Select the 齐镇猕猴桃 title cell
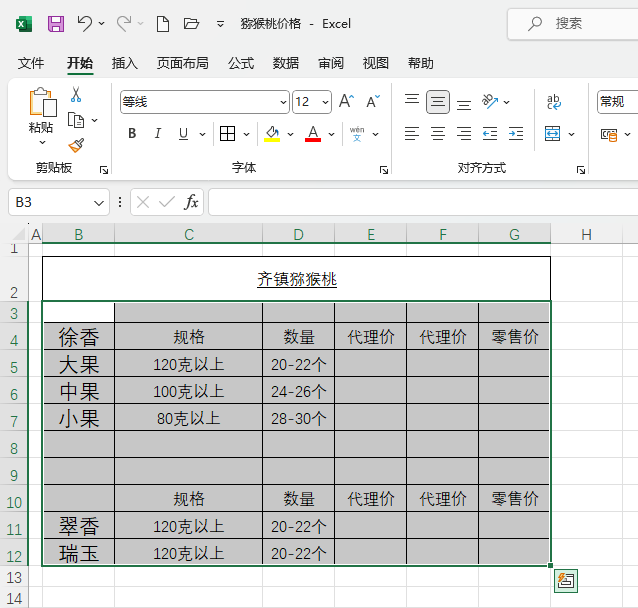 [x=297, y=279]
